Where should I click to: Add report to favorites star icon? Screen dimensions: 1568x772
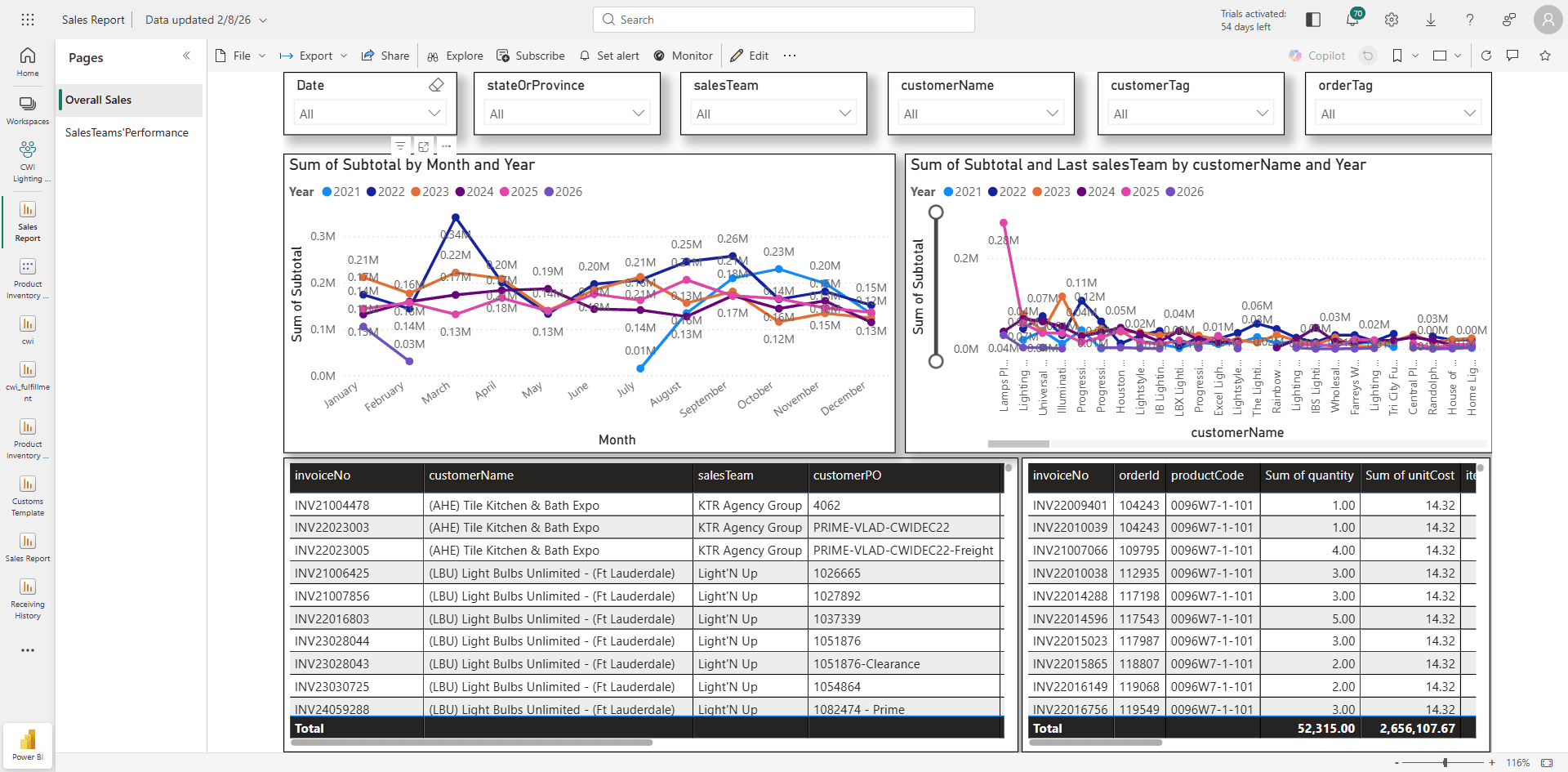1545,56
